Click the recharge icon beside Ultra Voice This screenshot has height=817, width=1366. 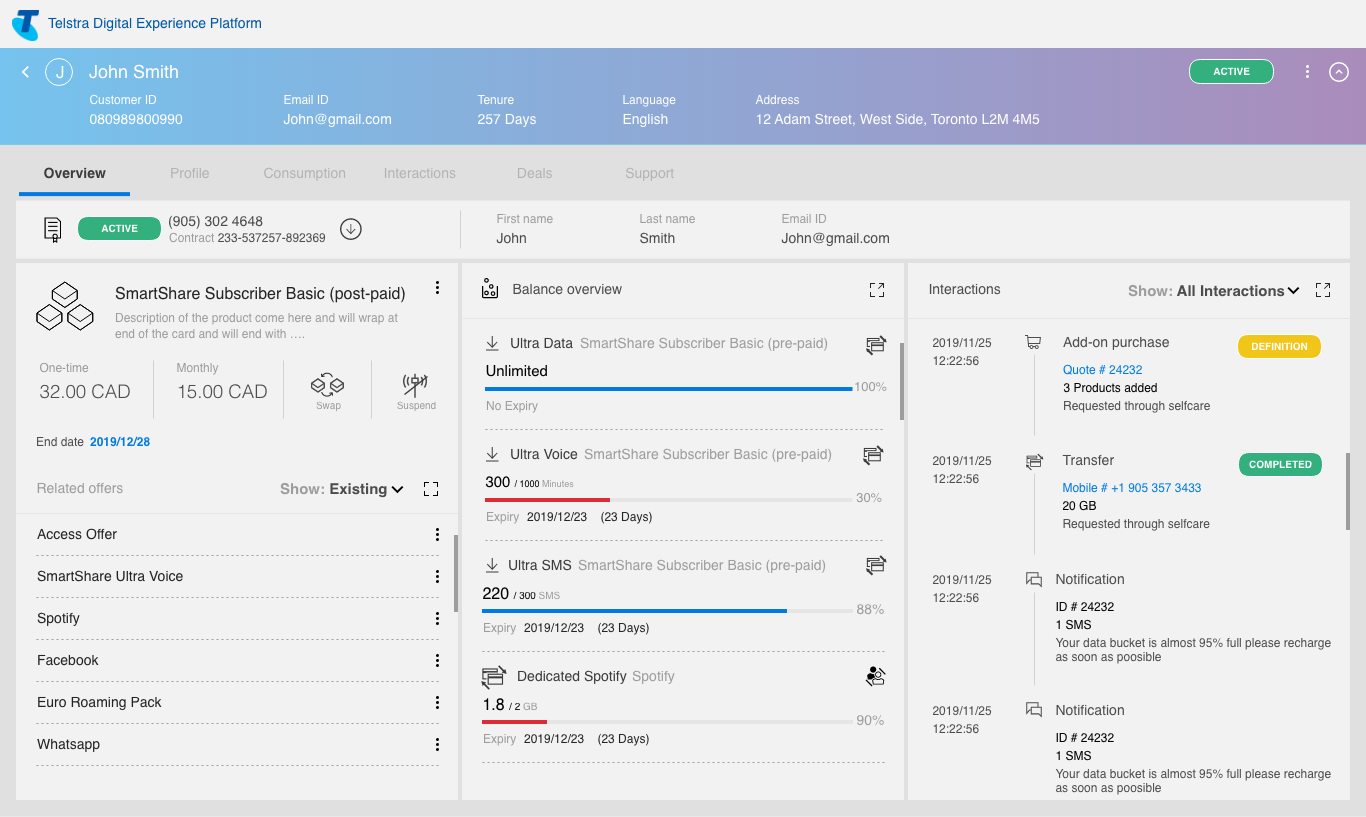873,455
